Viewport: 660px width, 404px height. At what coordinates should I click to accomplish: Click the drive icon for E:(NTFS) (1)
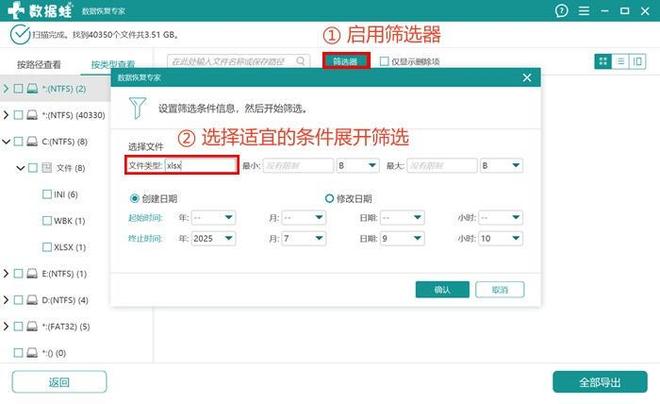pos(32,274)
